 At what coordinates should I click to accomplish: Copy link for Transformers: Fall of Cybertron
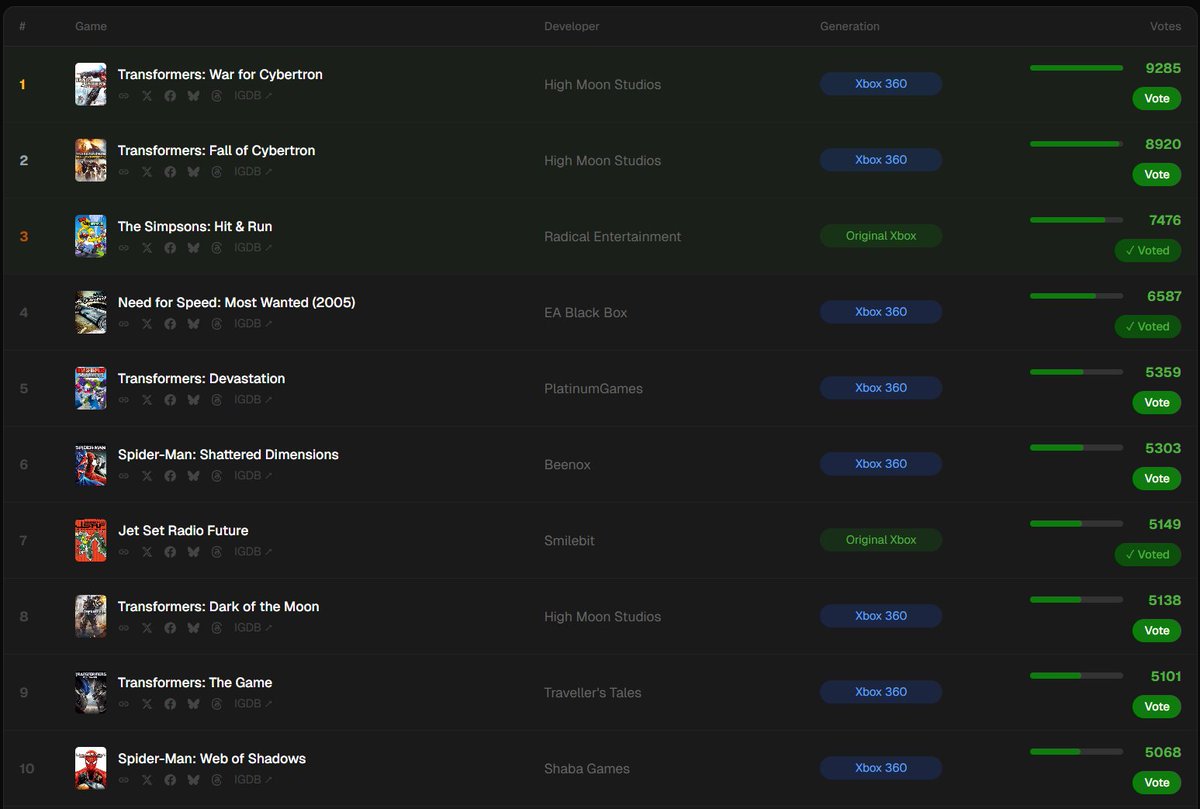pos(124,172)
